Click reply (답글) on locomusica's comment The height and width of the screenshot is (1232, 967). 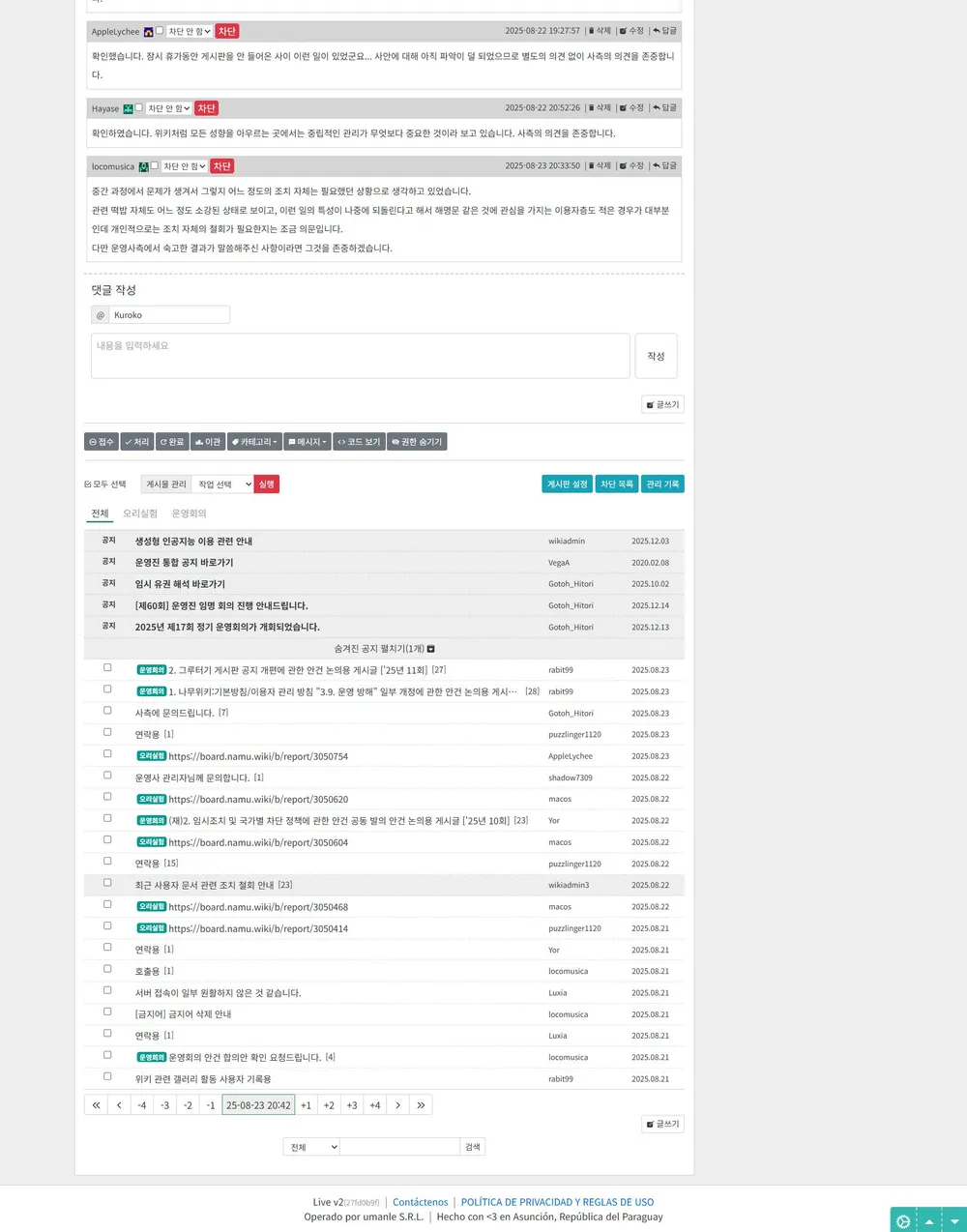pos(664,166)
